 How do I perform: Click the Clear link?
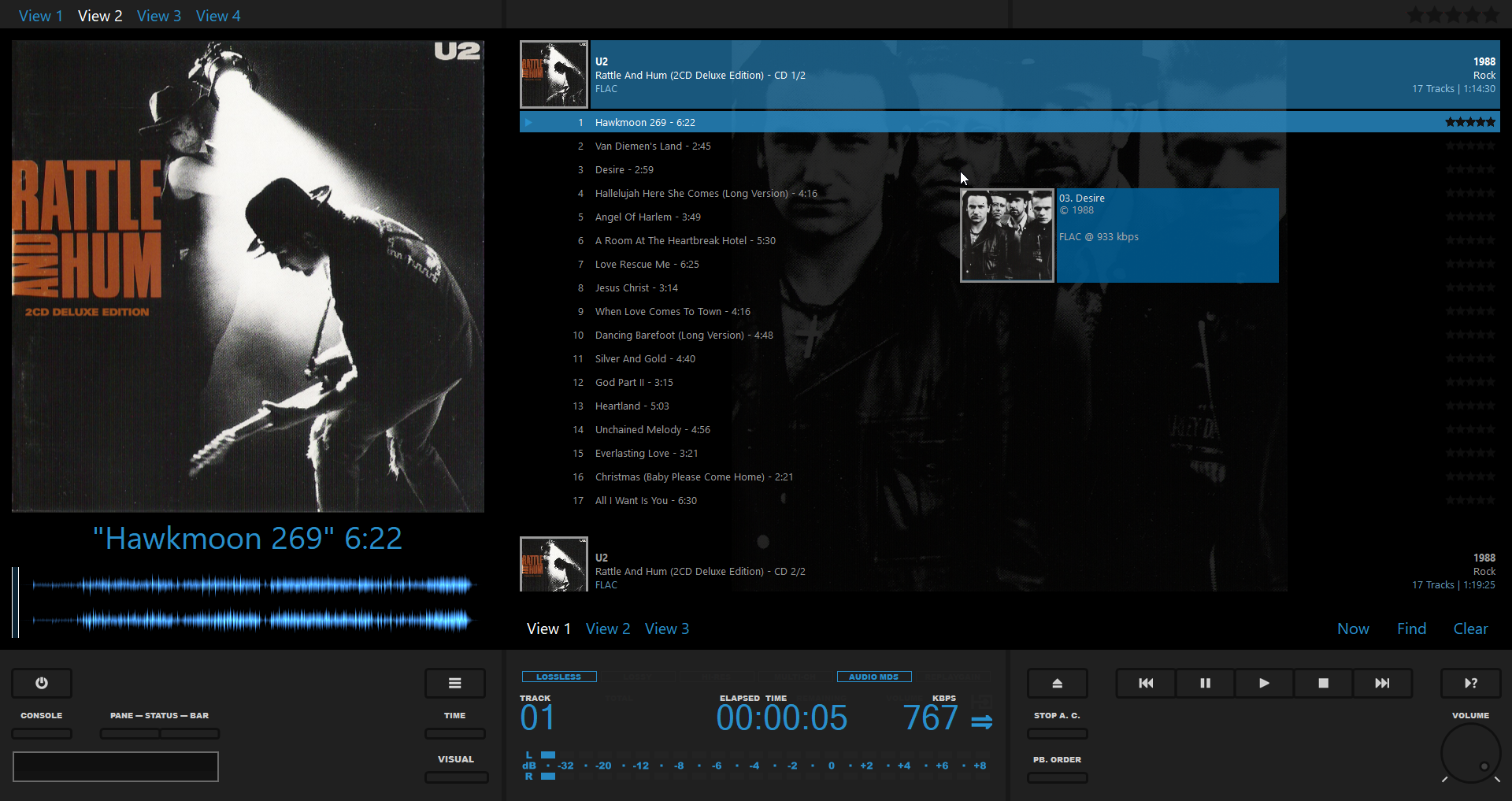tap(1470, 629)
